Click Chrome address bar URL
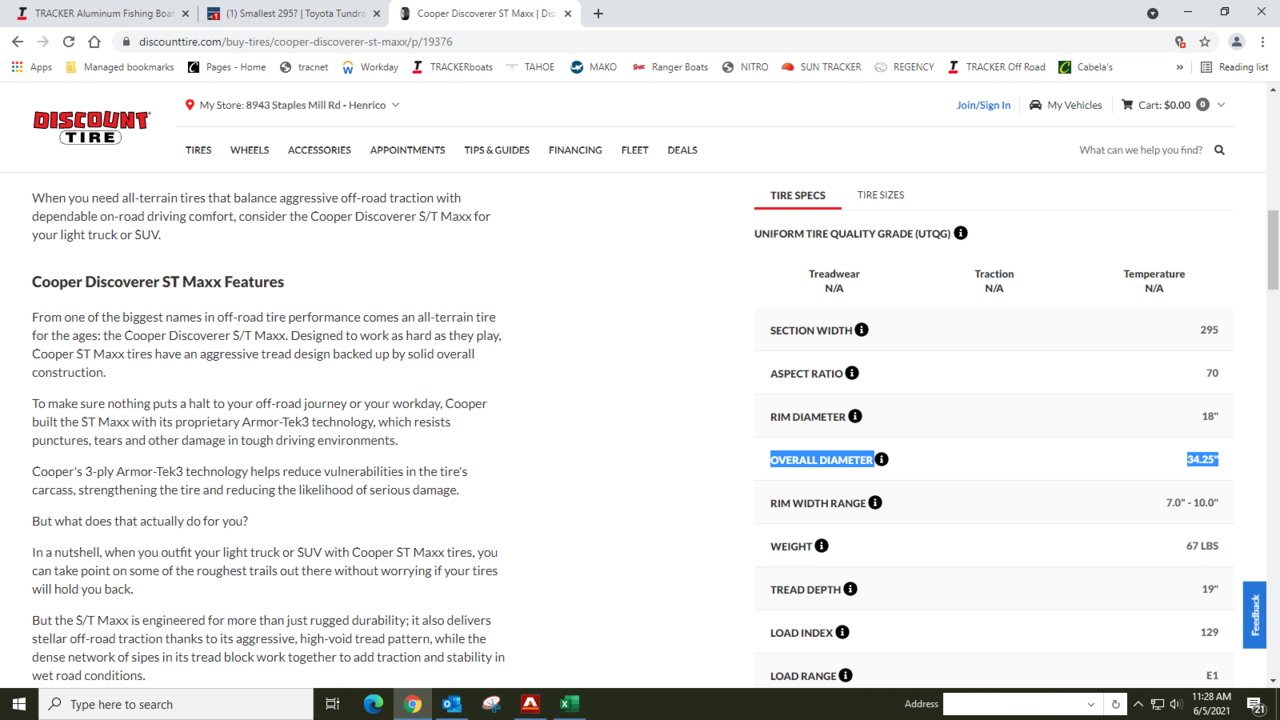Viewport: 1280px width, 720px height. tap(295, 42)
